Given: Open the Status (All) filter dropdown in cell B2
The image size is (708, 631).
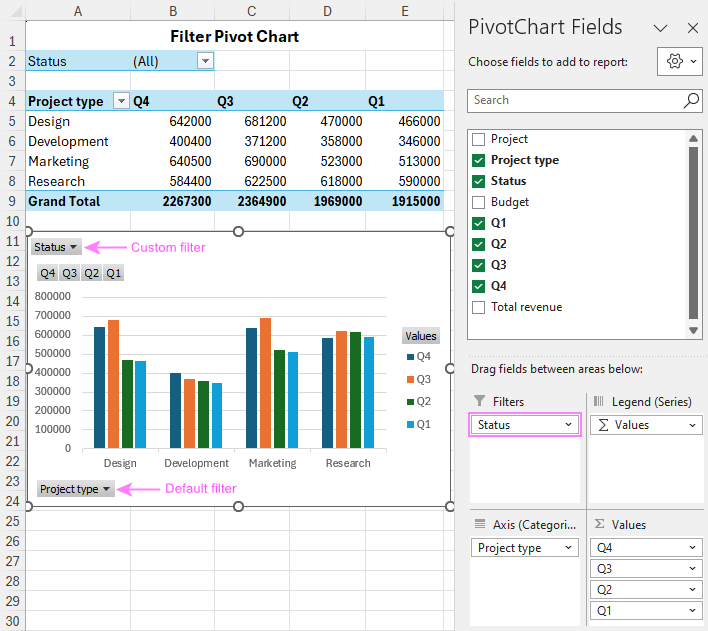Looking at the screenshot, I should 205,61.
